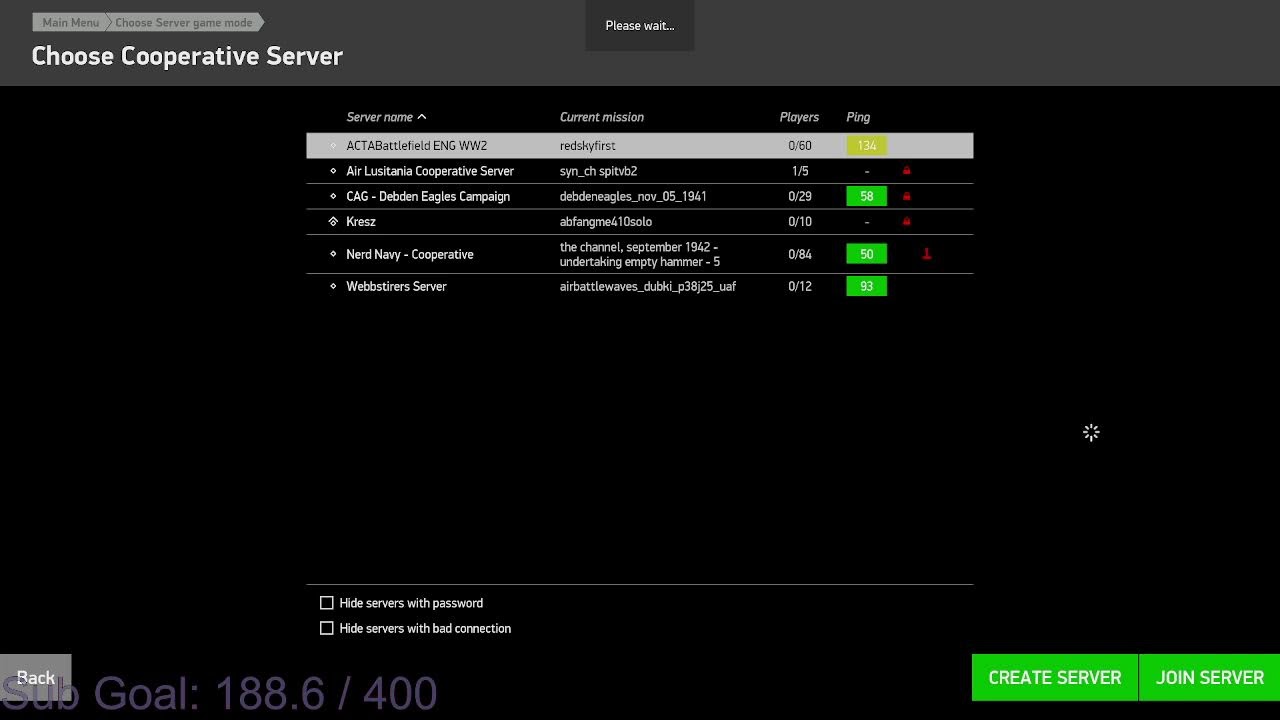
Task: Click green ping indicator showing 58
Action: (x=866, y=196)
